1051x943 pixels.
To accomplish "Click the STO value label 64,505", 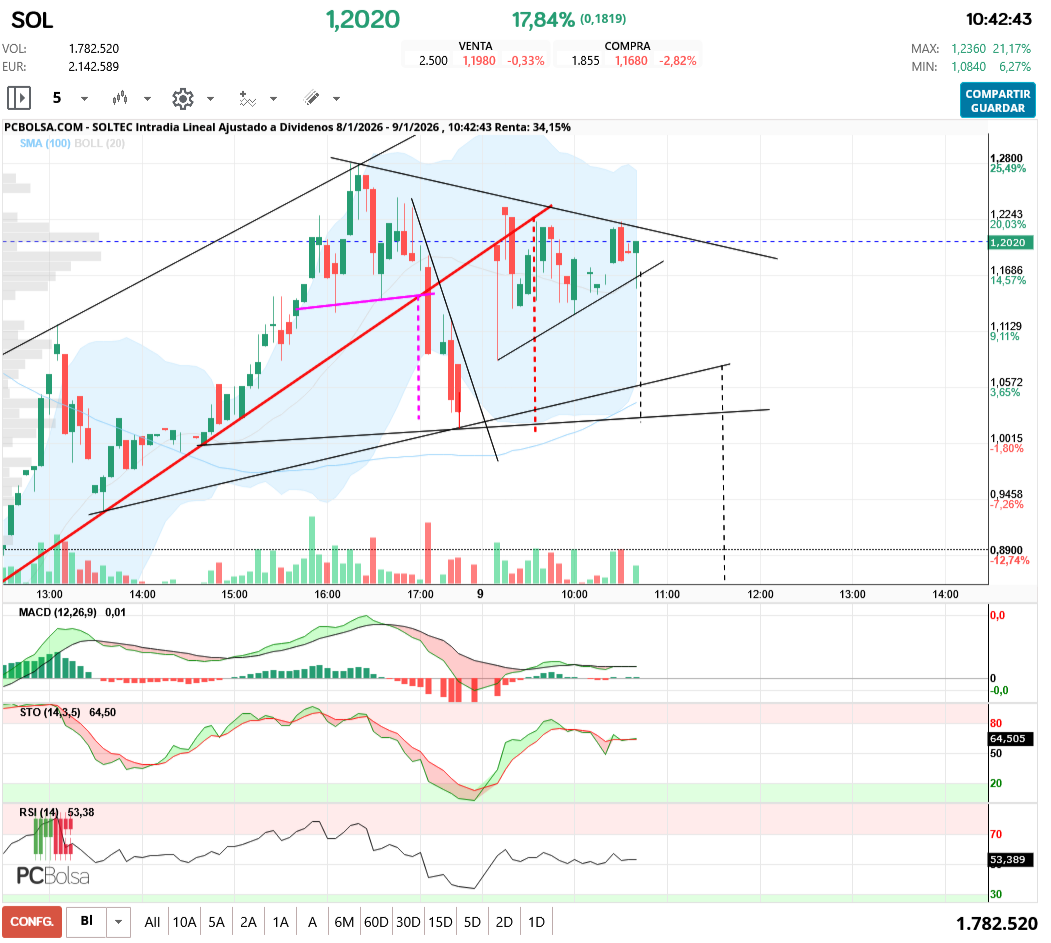I will click(x=1009, y=739).
